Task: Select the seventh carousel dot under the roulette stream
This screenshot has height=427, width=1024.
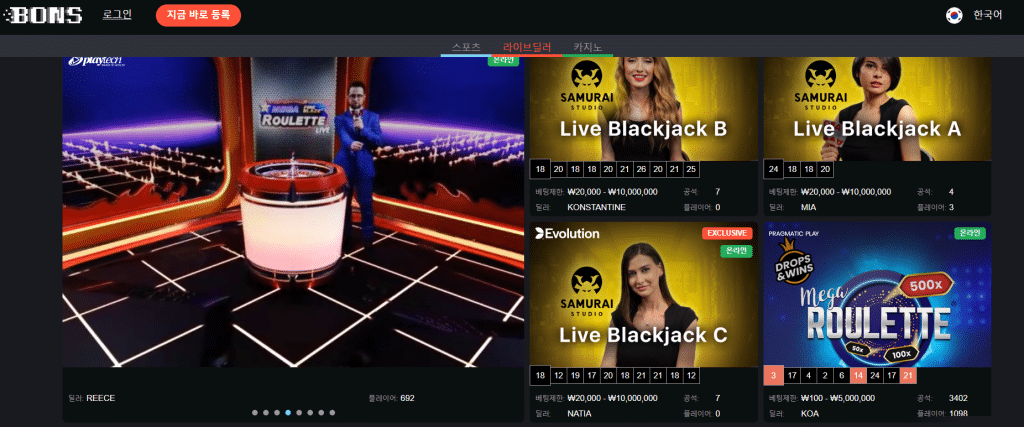Action: coord(321,413)
